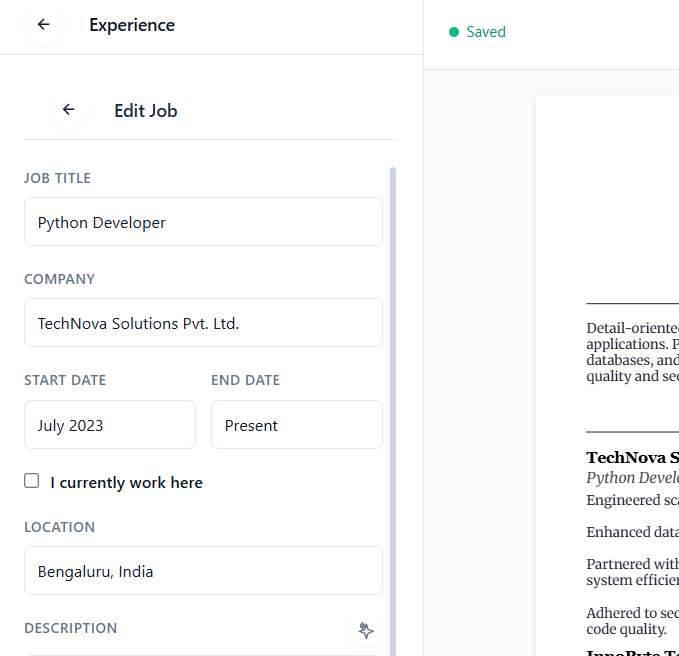Click the Company field with TechNova Solutions
Image resolution: width=679 pixels, height=656 pixels.
point(203,323)
